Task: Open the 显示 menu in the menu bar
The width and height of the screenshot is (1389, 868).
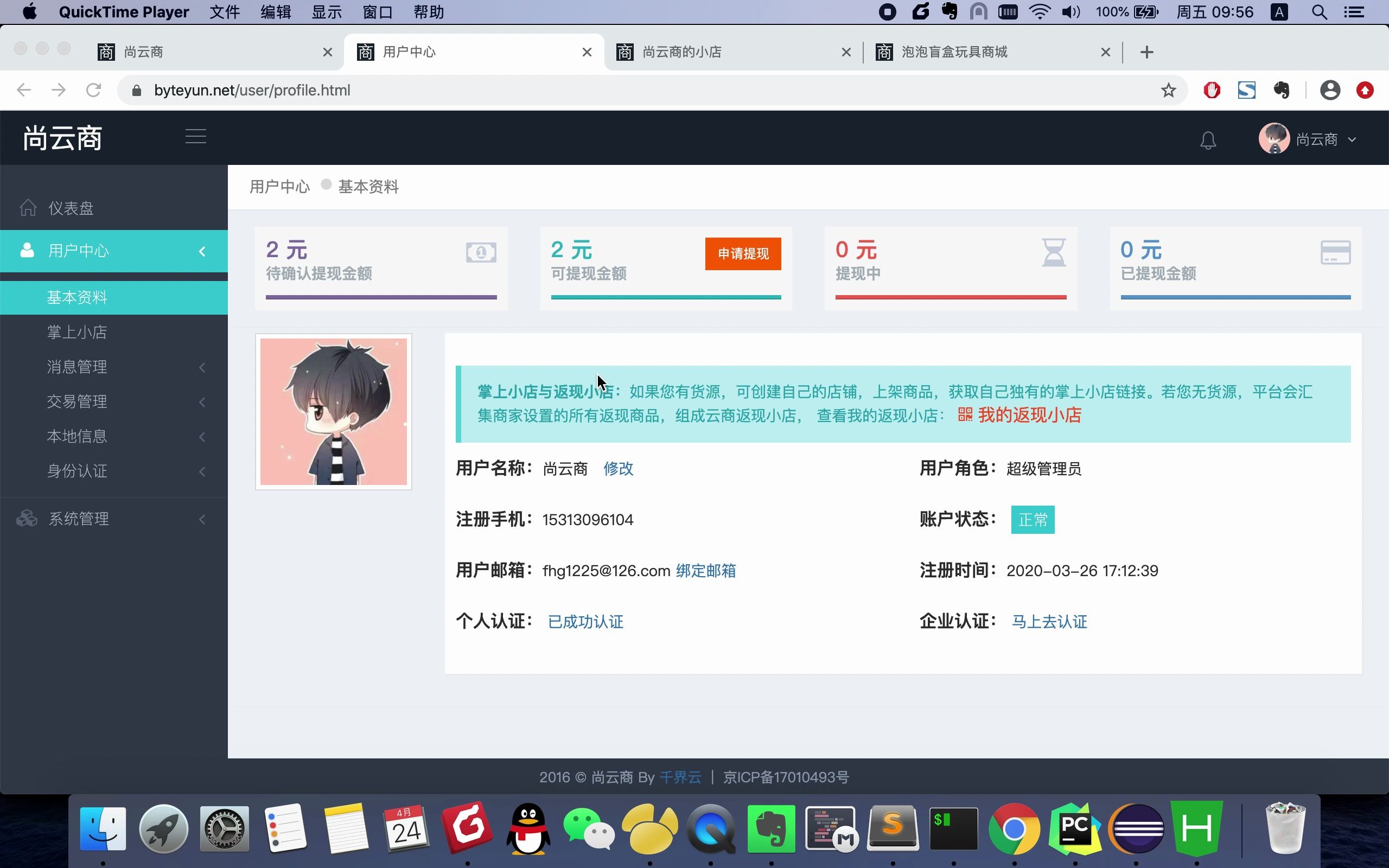Action: (x=326, y=11)
